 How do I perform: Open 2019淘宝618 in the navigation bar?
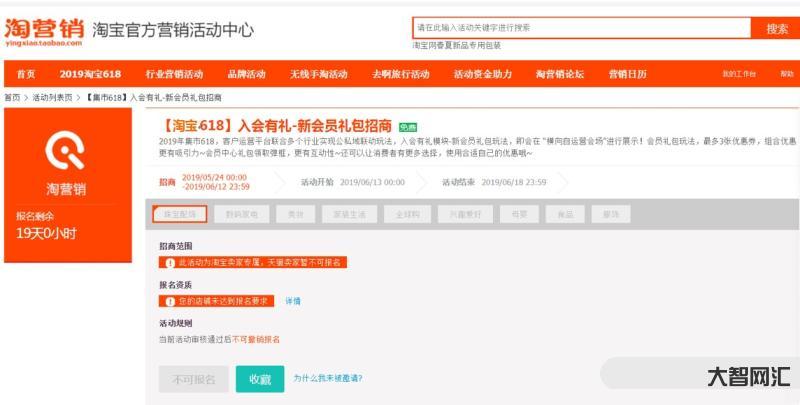(89, 74)
